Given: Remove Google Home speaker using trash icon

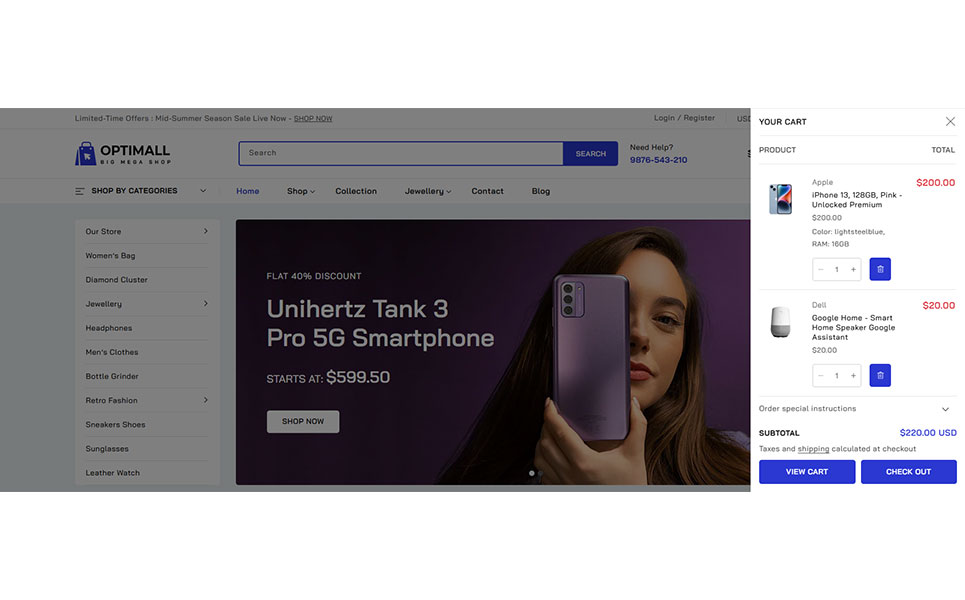Looking at the screenshot, I should click(x=880, y=375).
